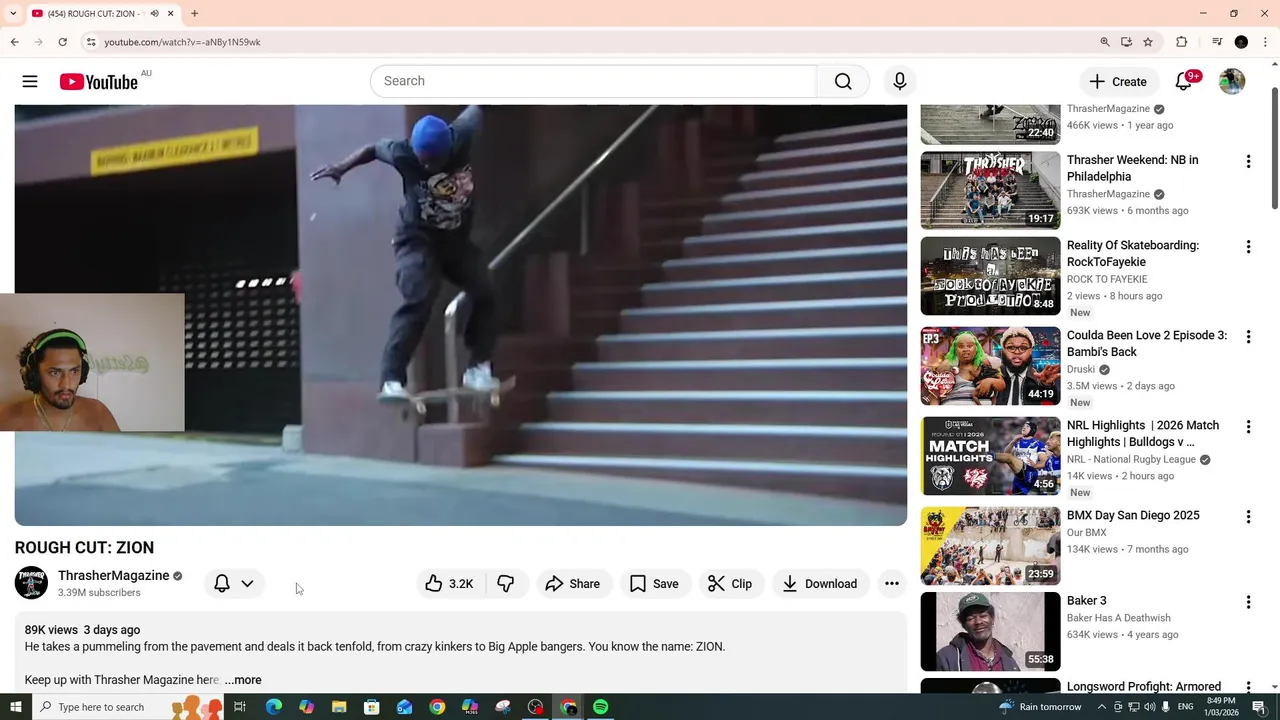This screenshot has width=1280, height=720.
Task: Open options for Thrasher Weekend: NB video
Action: pos(1248,161)
